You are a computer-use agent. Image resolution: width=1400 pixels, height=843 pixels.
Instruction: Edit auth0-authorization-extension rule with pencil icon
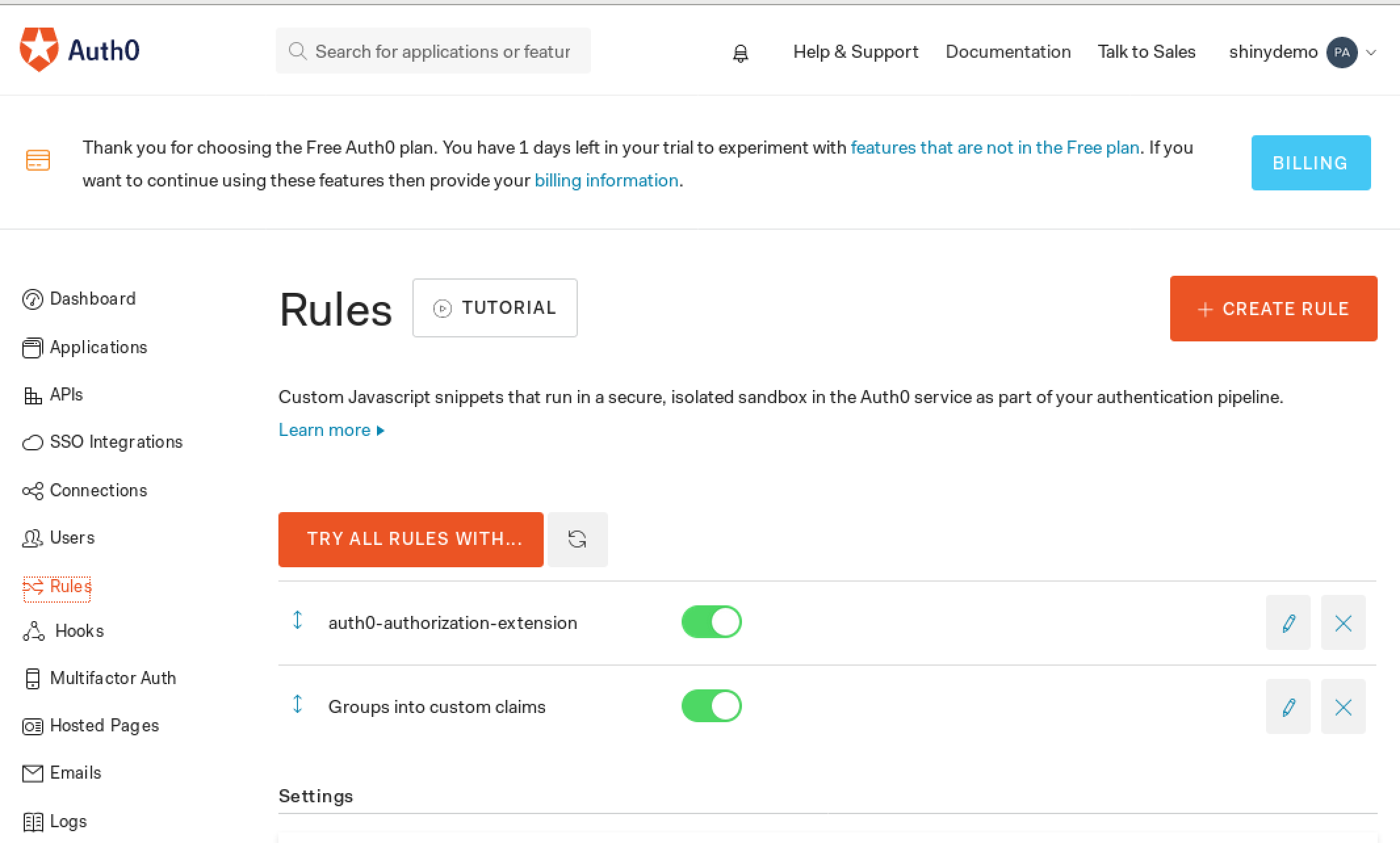[x=1288, y=622]
